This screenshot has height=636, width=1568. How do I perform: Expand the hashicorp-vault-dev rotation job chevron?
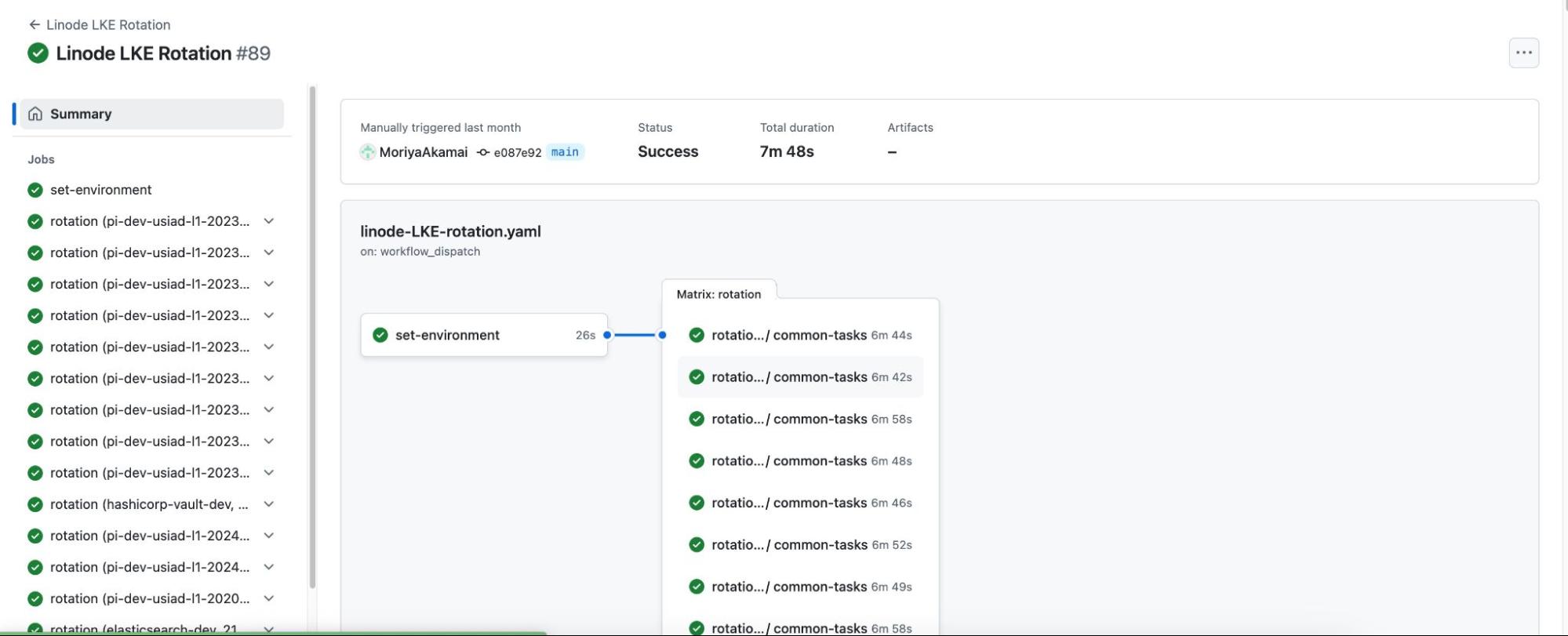[269, 504]
